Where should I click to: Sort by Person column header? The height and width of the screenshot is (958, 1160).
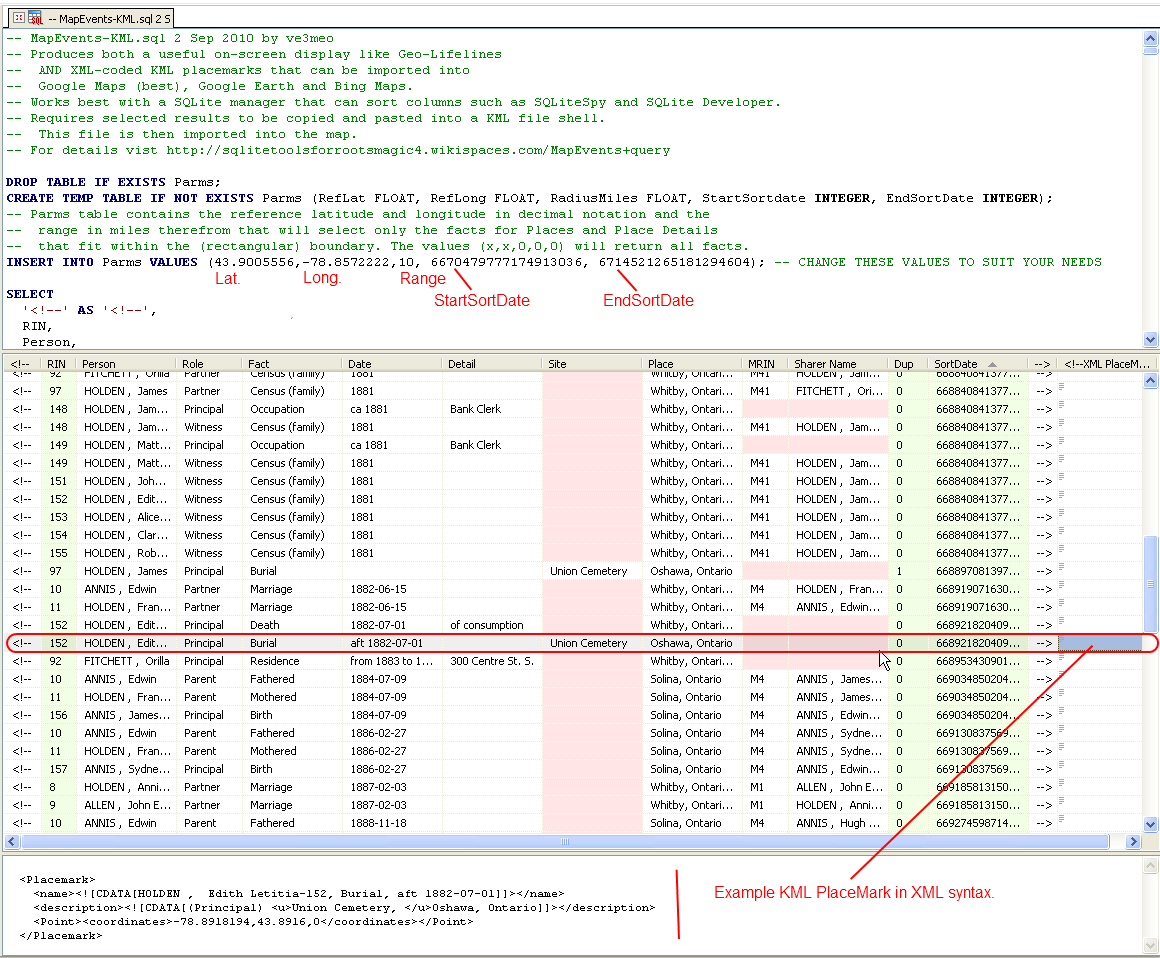coord(126,364)
